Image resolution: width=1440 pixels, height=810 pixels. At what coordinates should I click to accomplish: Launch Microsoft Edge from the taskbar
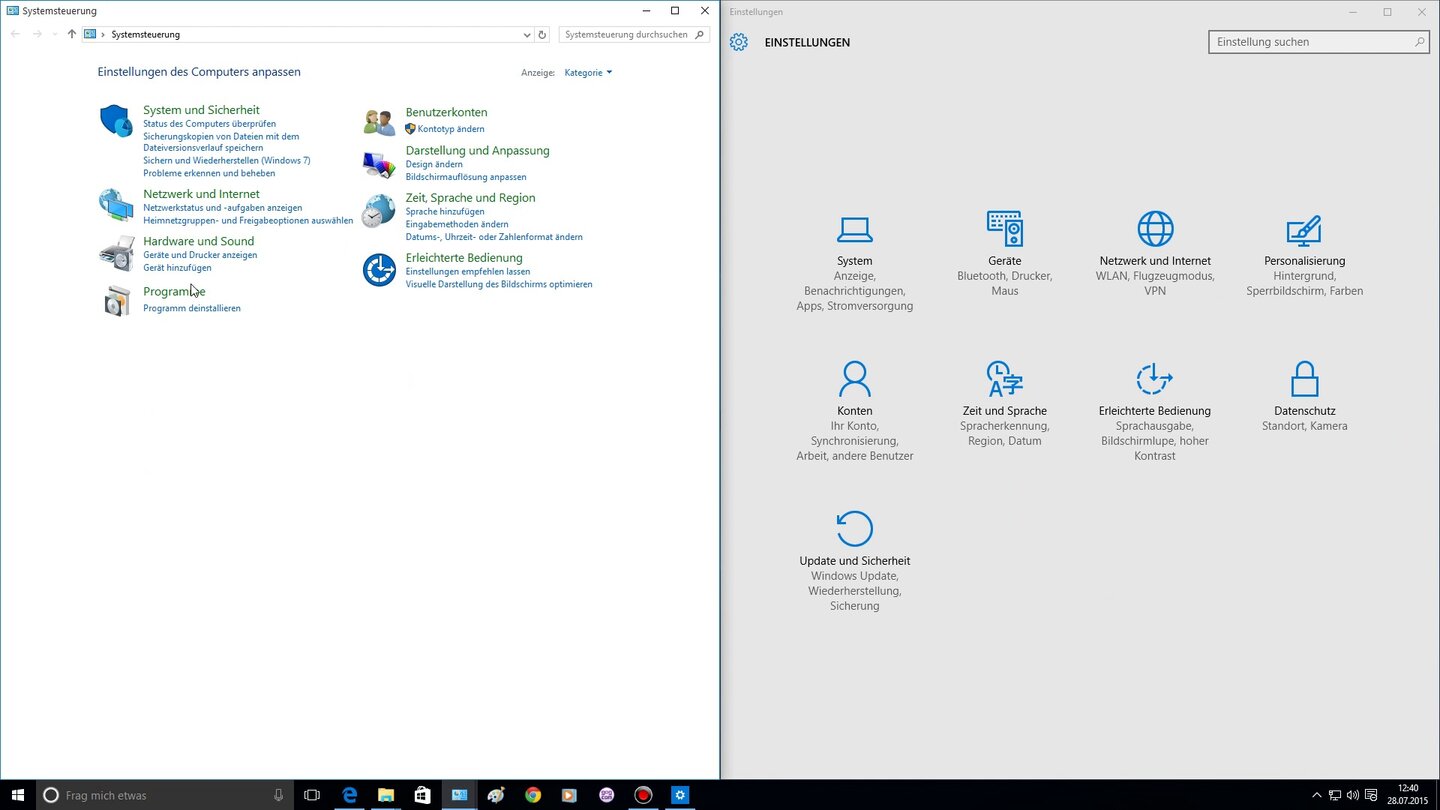349,795
